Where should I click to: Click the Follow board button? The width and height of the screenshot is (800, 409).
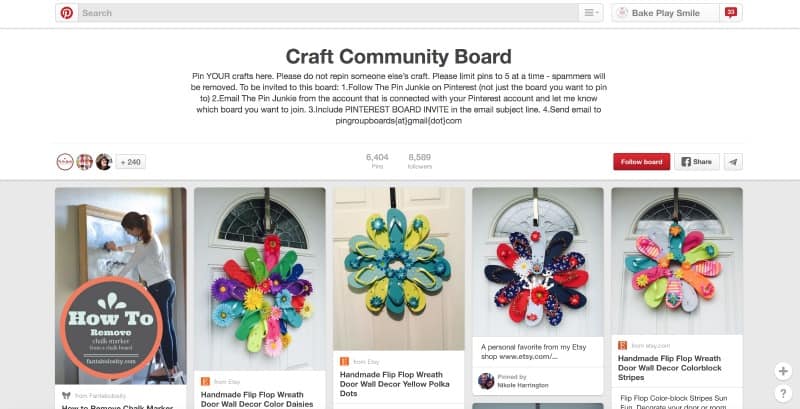point(641,162)
